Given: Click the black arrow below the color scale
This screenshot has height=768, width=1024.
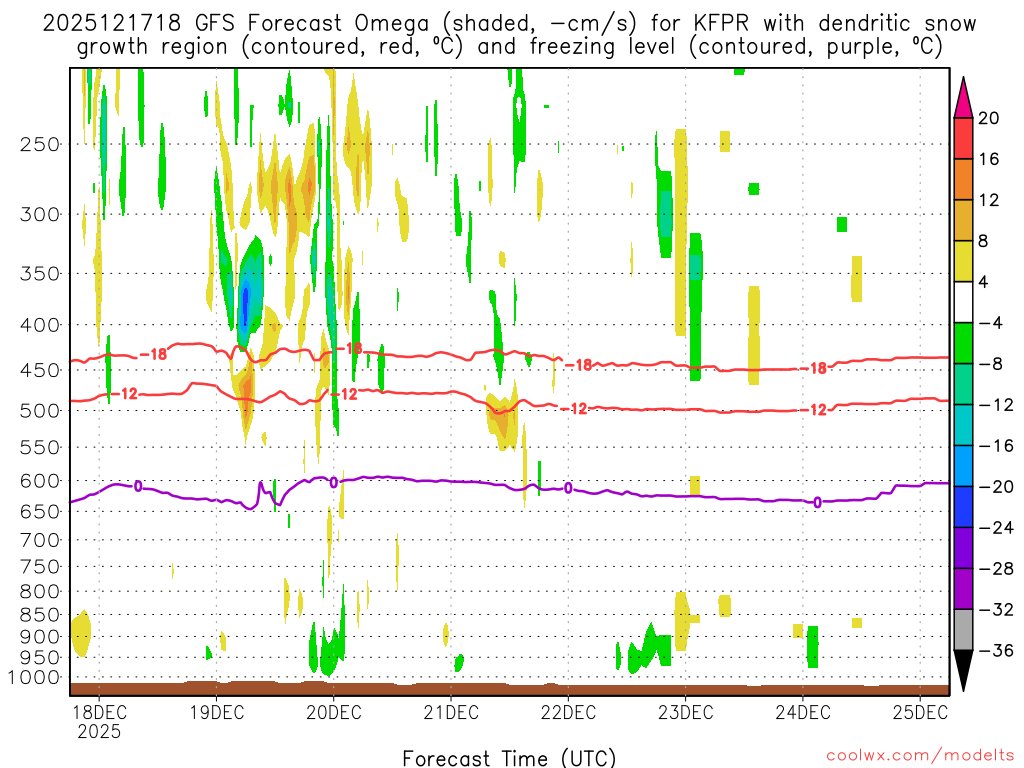Looking at the screenshot, I should point(963,671).
